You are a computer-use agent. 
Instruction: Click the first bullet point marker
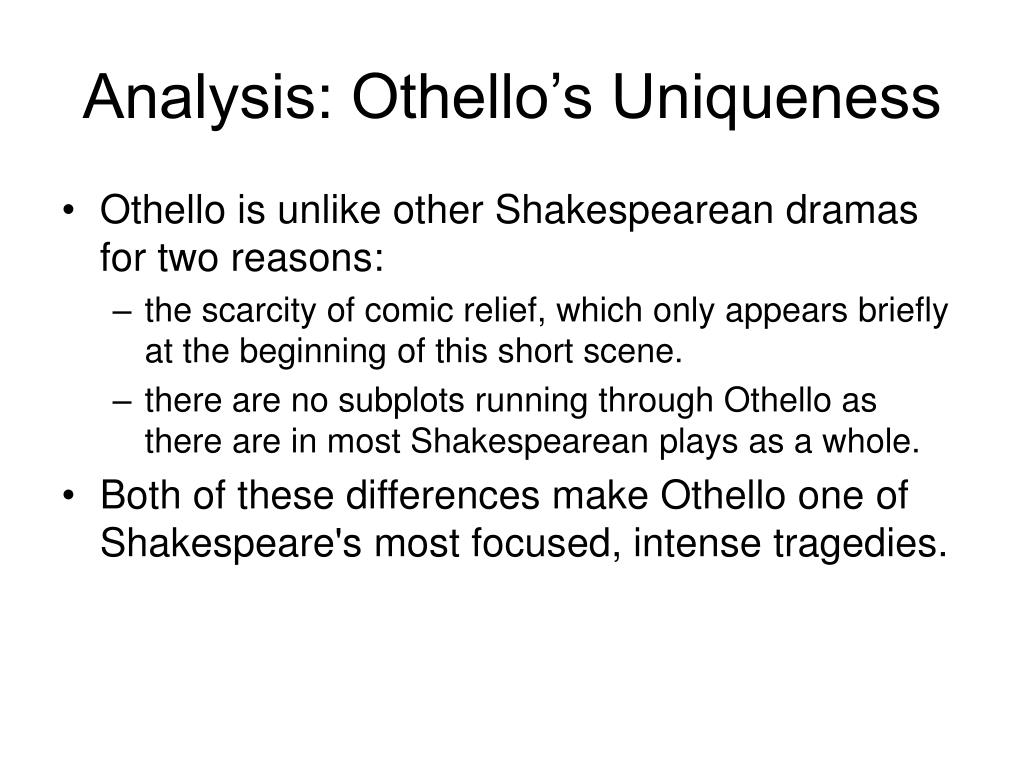click(x=68, y=210)
